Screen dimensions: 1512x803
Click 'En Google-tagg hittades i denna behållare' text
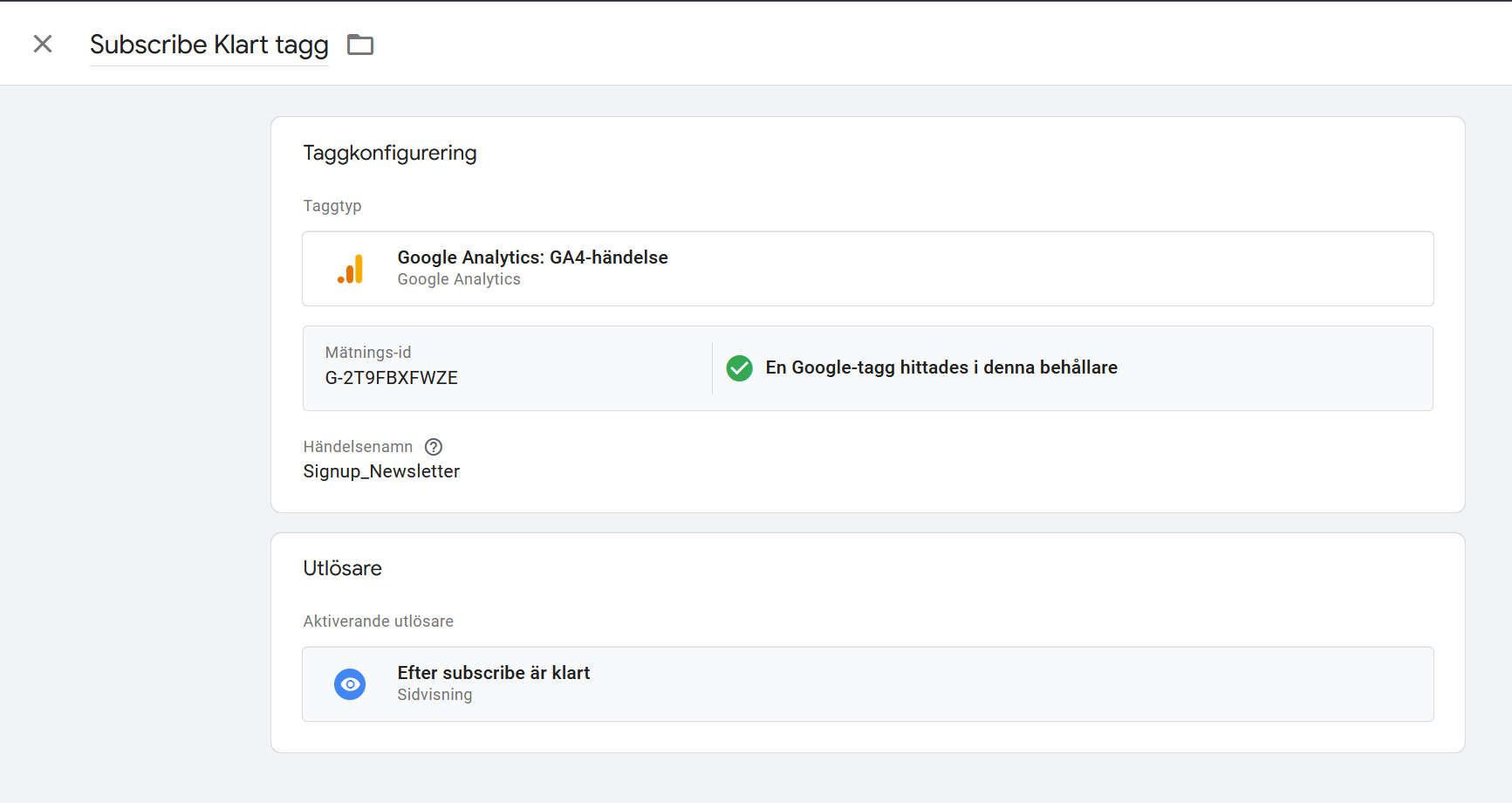(x=941, y=367)
